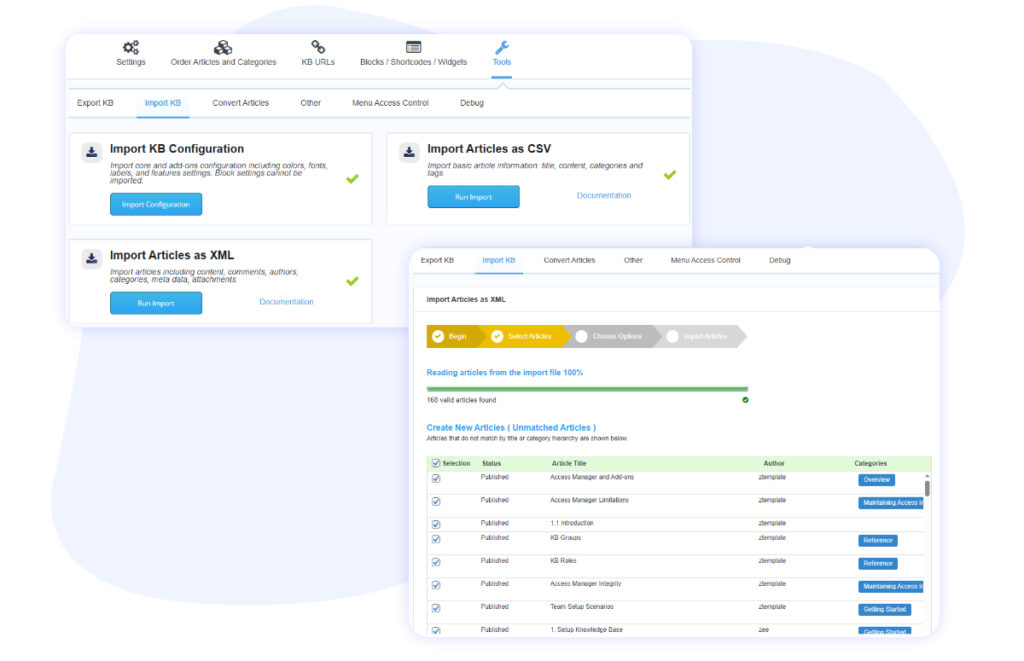Click the Run Import button for XML import

pos(156,303)
